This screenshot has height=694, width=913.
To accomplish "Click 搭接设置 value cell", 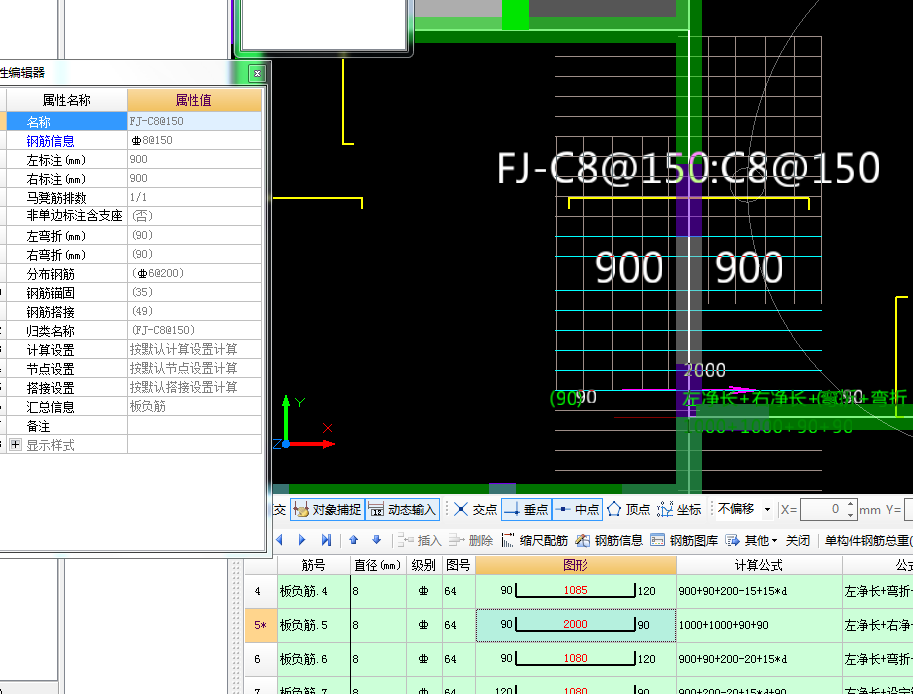I will click(194, 387).
